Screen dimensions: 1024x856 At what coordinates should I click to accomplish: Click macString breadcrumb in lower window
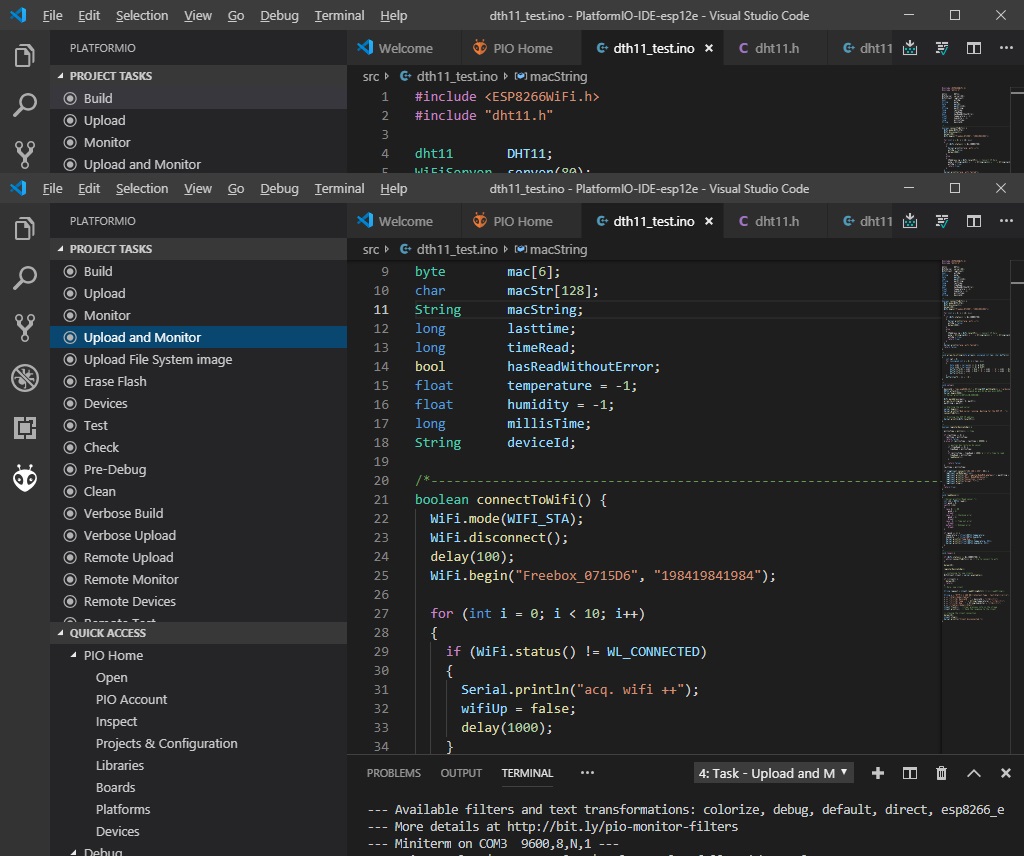tap(551, 249)
